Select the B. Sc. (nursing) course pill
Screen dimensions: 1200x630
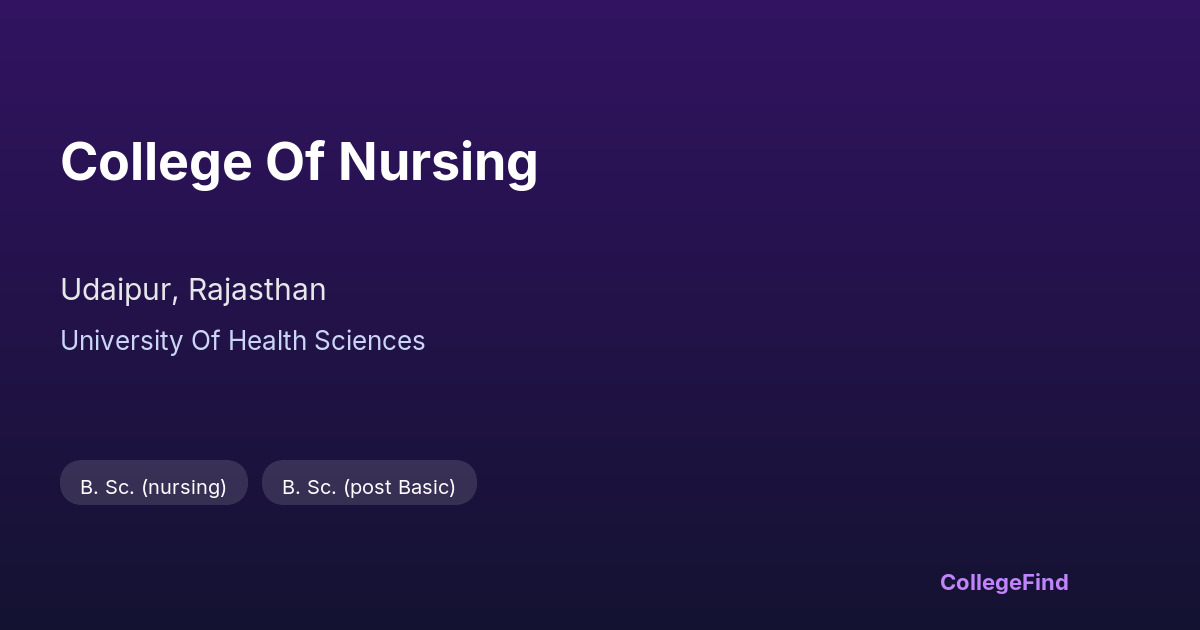[153, 487]
